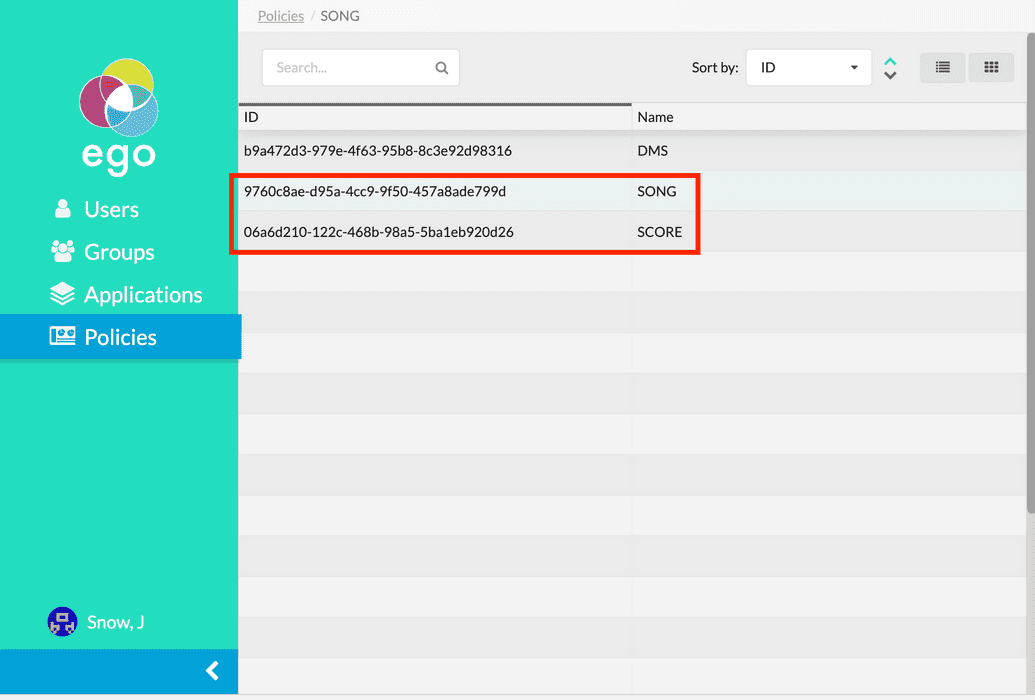Click the Users person icon
This screenshot has height=700, width=1035.
coord(63,209)
